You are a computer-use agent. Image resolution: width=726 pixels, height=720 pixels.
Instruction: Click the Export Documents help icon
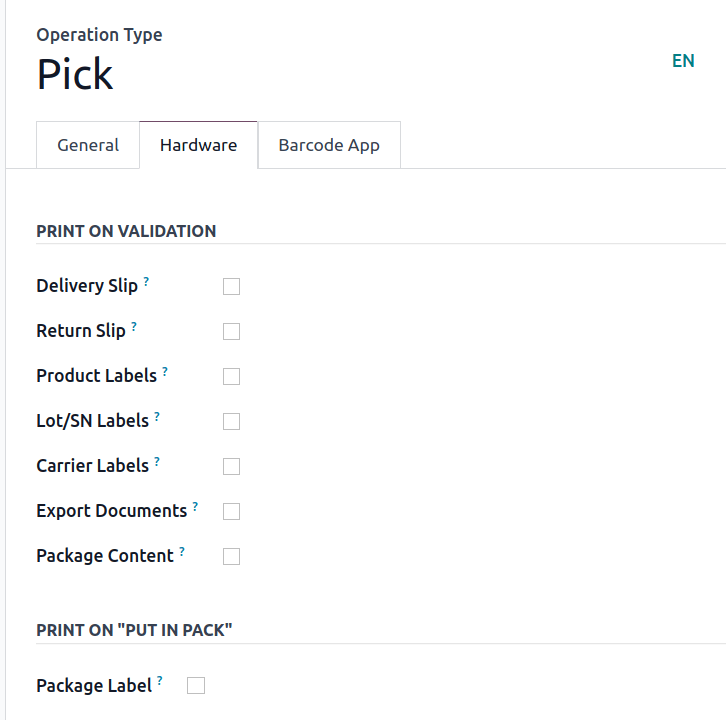(x=195, y=507)
